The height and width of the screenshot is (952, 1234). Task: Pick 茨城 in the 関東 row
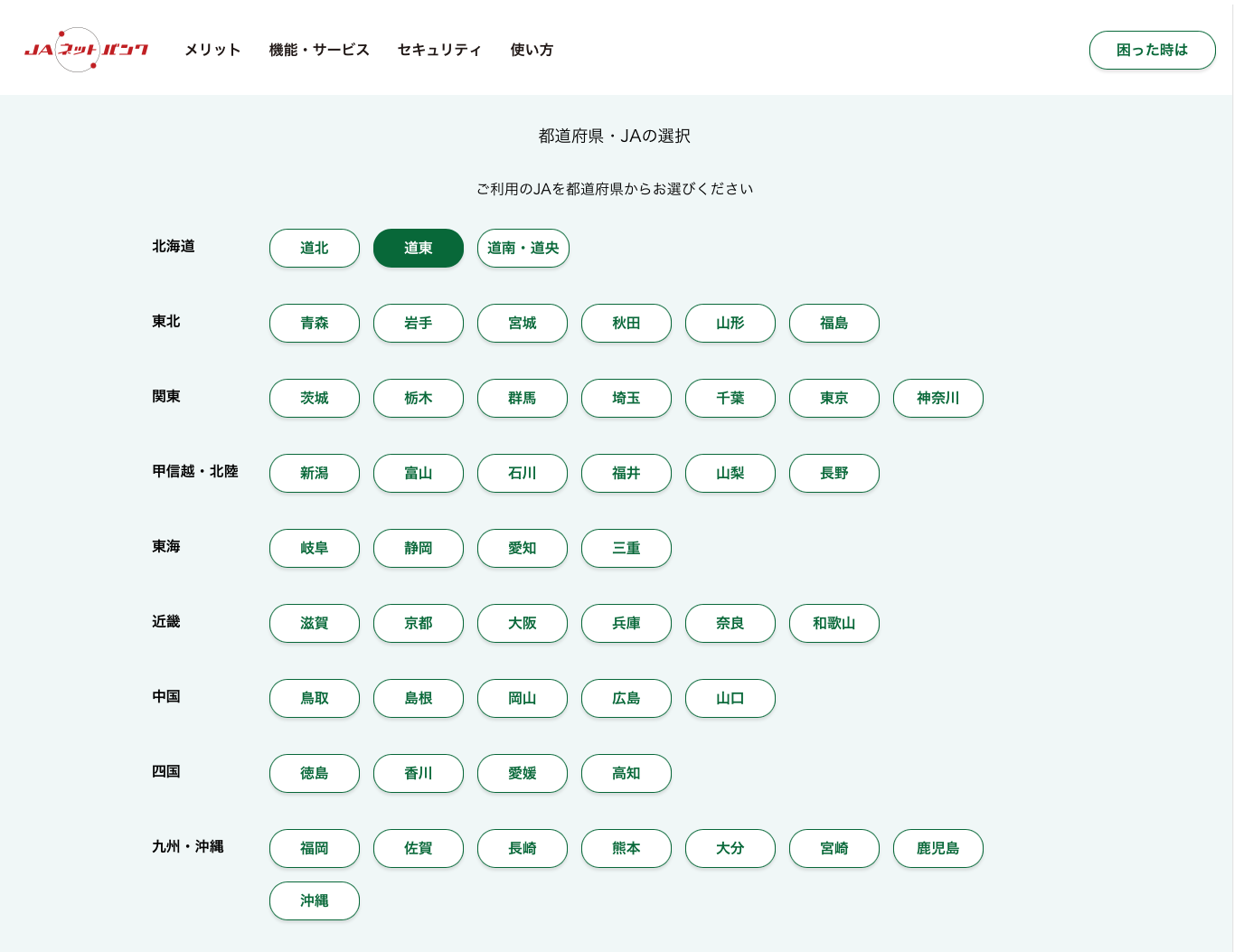[315, 398]
